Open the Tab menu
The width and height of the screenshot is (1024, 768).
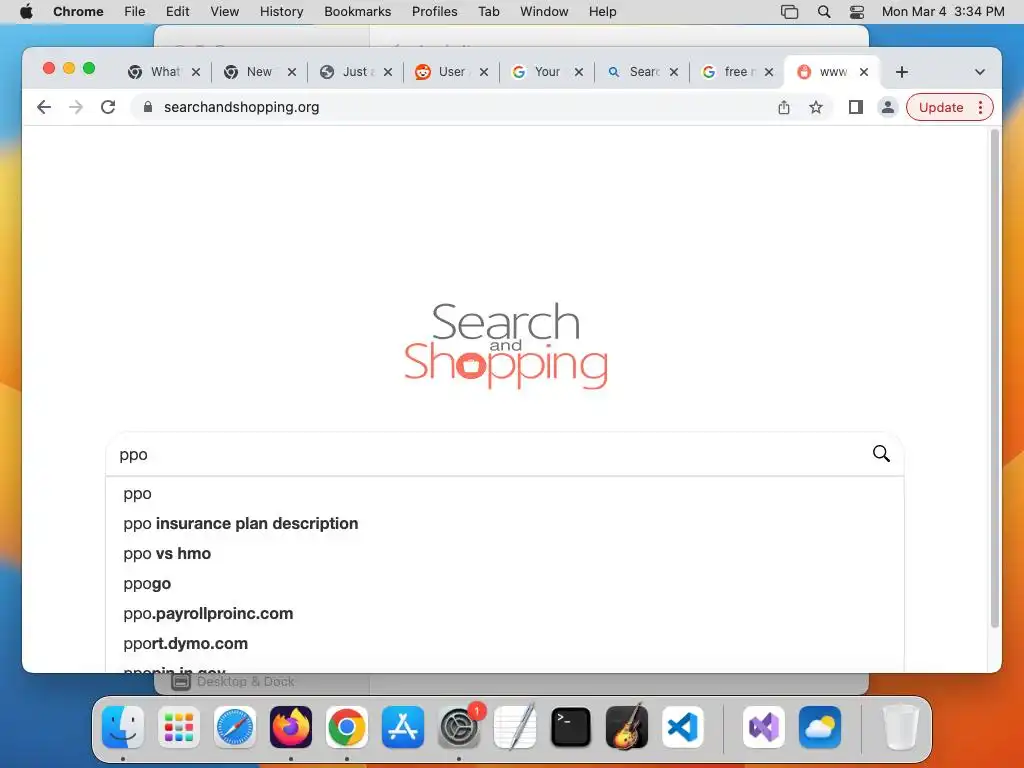click(488, 12)
